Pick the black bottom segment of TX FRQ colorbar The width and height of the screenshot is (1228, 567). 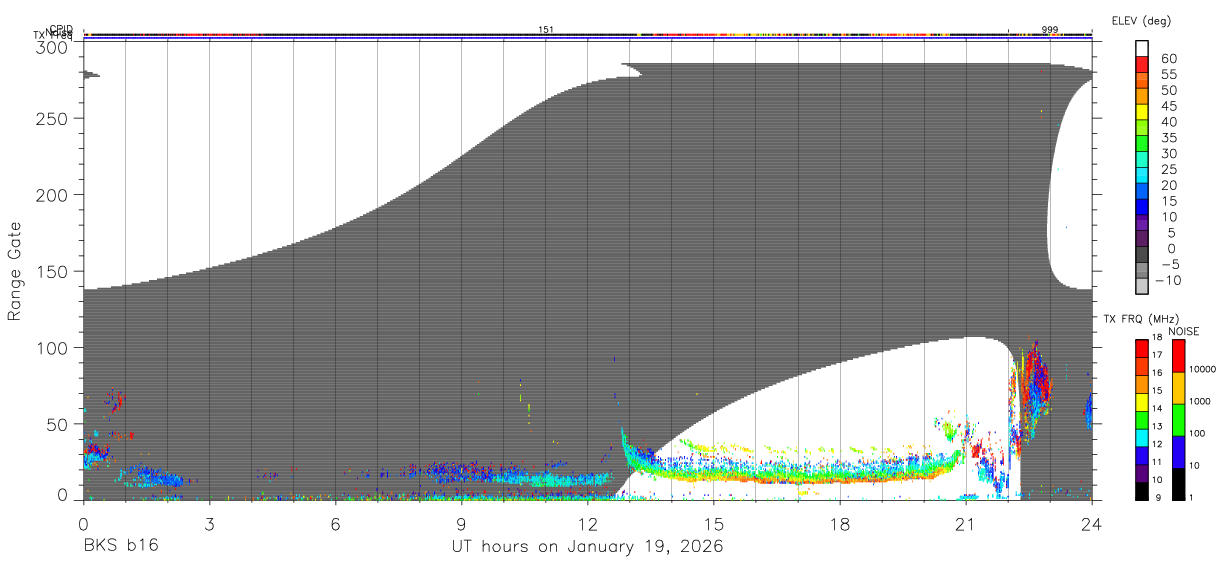tap(1142, 491)
